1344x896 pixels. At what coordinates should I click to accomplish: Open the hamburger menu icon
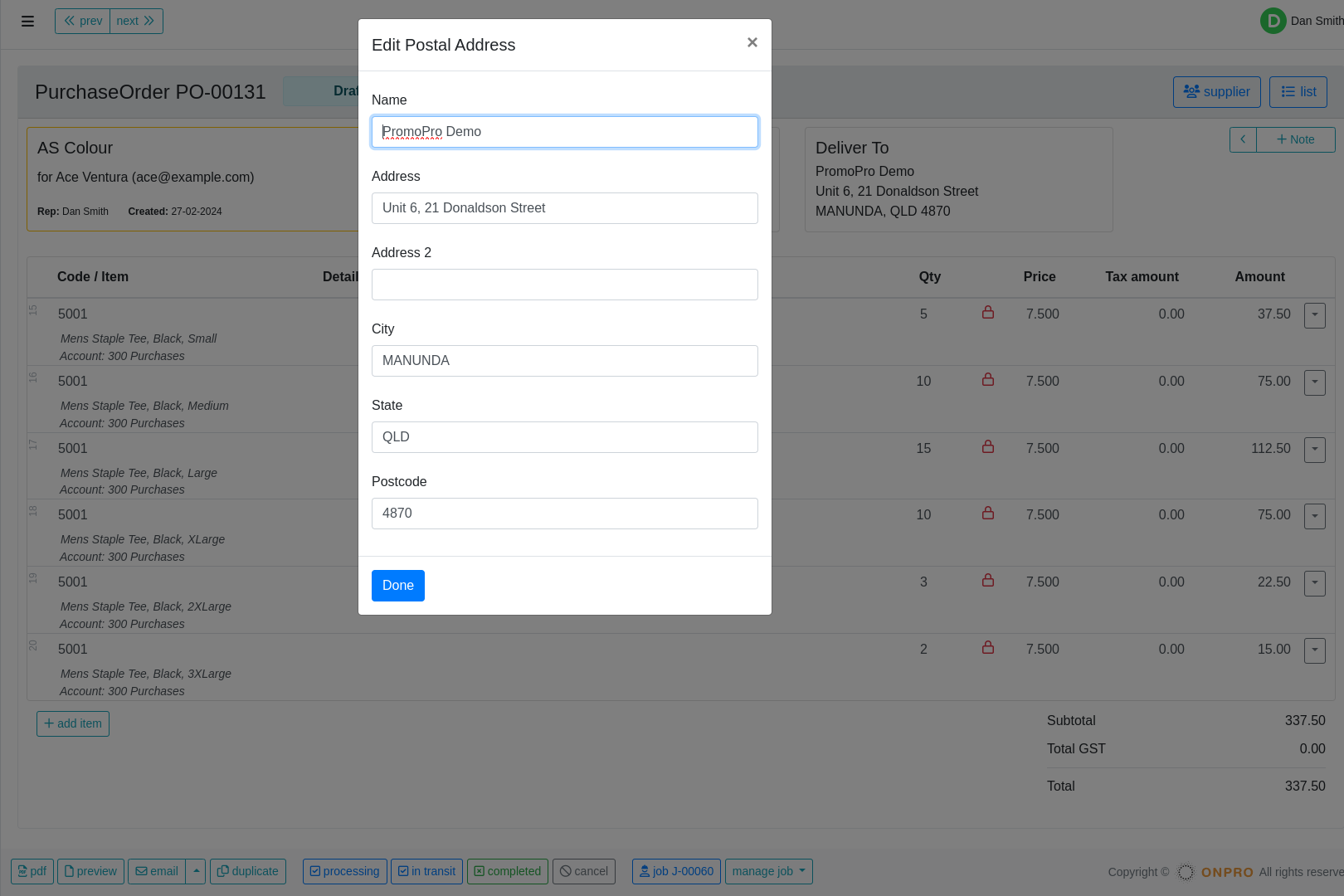[x=27, y=22]
